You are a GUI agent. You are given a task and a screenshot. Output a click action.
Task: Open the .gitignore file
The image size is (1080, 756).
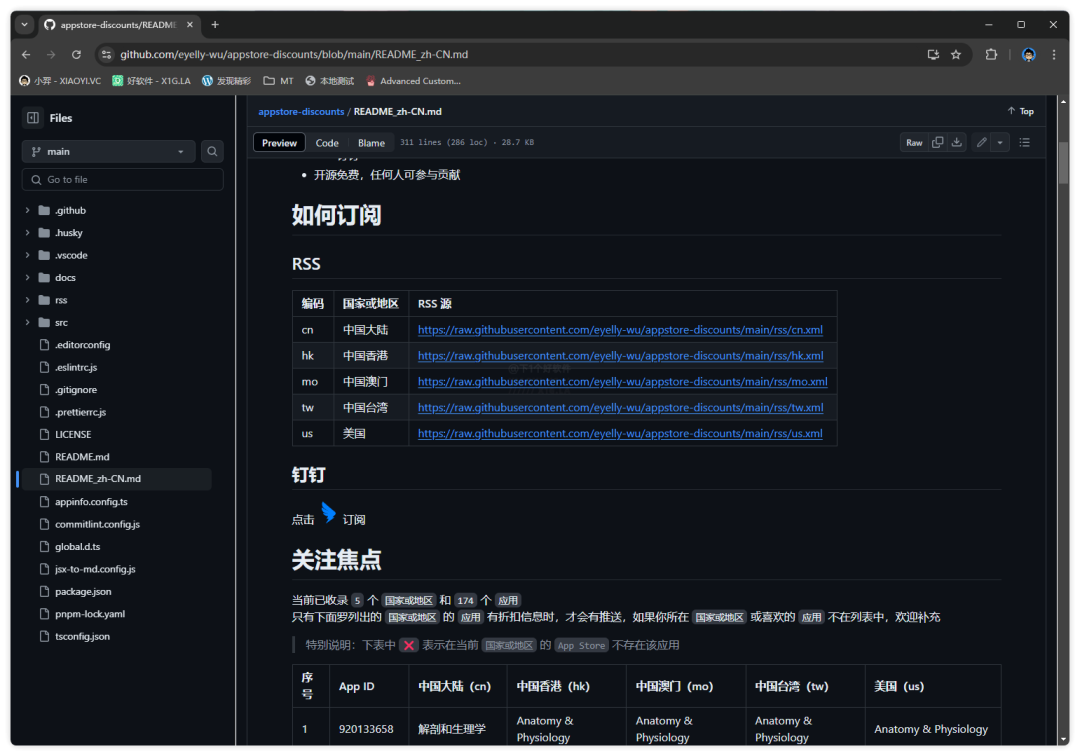(76, 390)
